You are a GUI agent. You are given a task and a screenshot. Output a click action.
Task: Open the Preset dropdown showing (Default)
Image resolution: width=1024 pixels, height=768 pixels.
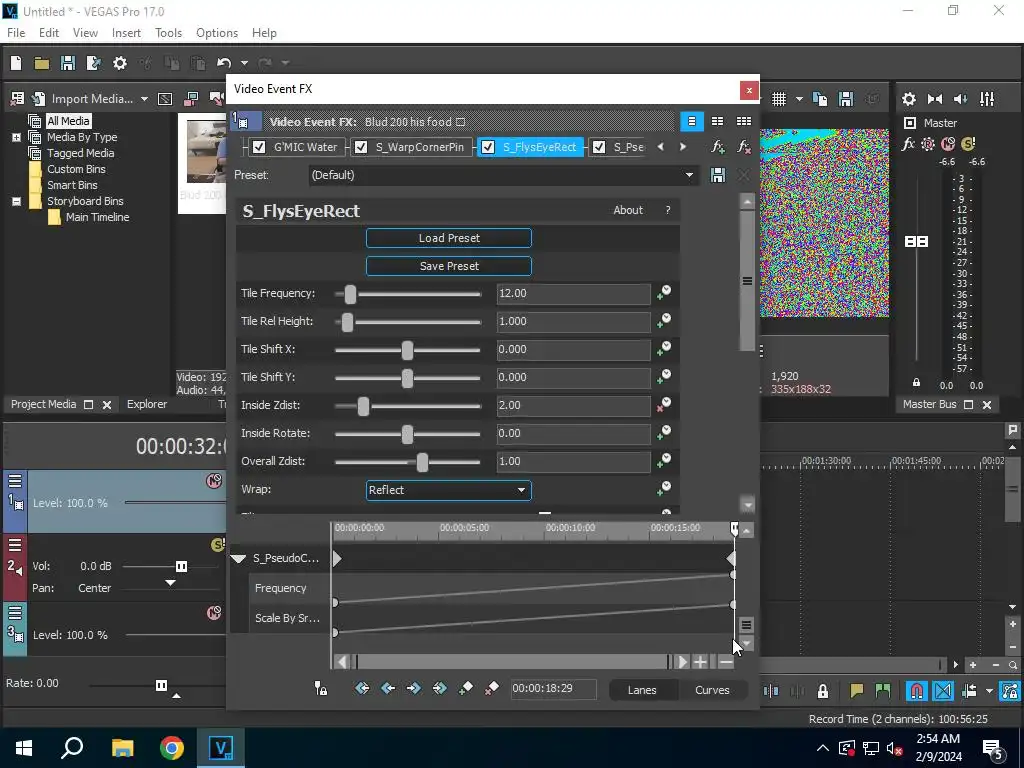(502, 175)
